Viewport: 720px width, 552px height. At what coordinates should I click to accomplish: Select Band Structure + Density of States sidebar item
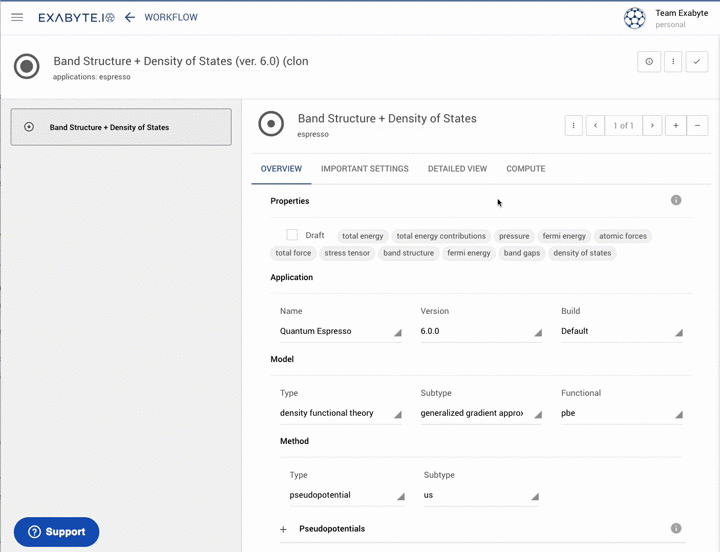(120, 127)
